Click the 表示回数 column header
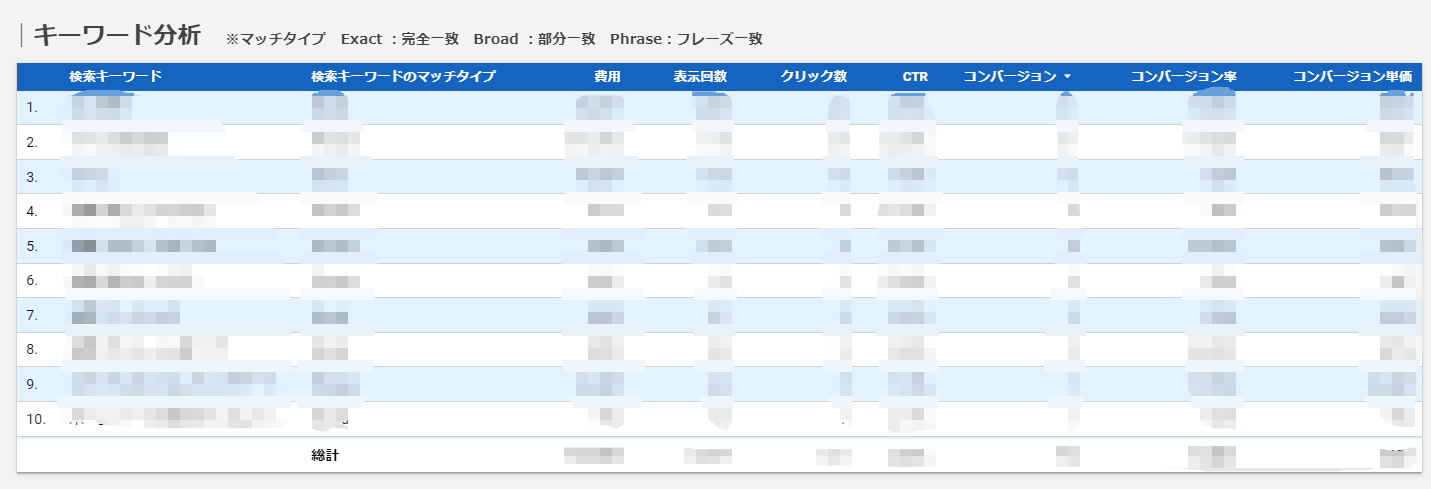Screen dimensions: 1431x489 (x=700, y=76)
